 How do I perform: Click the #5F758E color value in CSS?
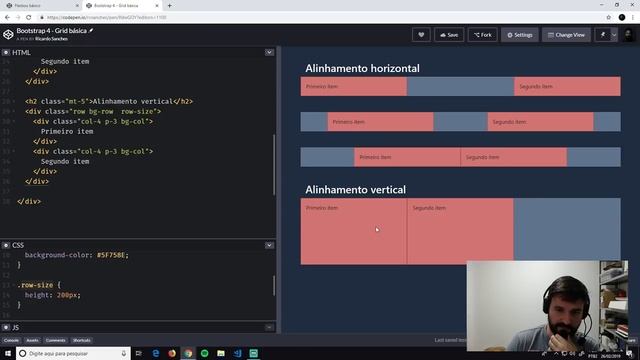click(111, 255)
